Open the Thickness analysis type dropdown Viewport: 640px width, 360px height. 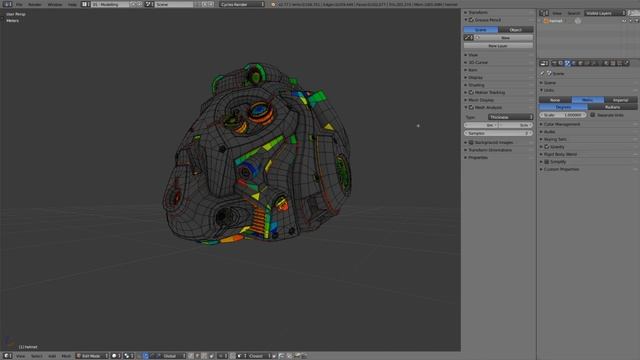coord(511,117)
